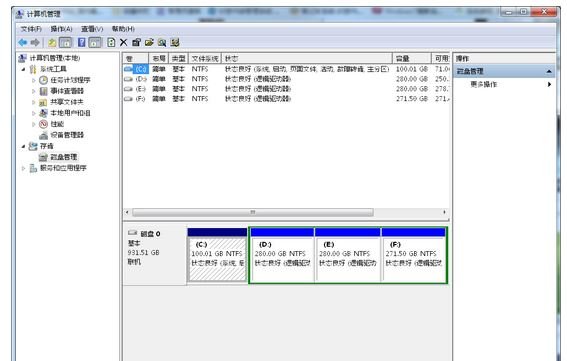
Task: Sort by the 卷 column header
Action: pos(136,59)
